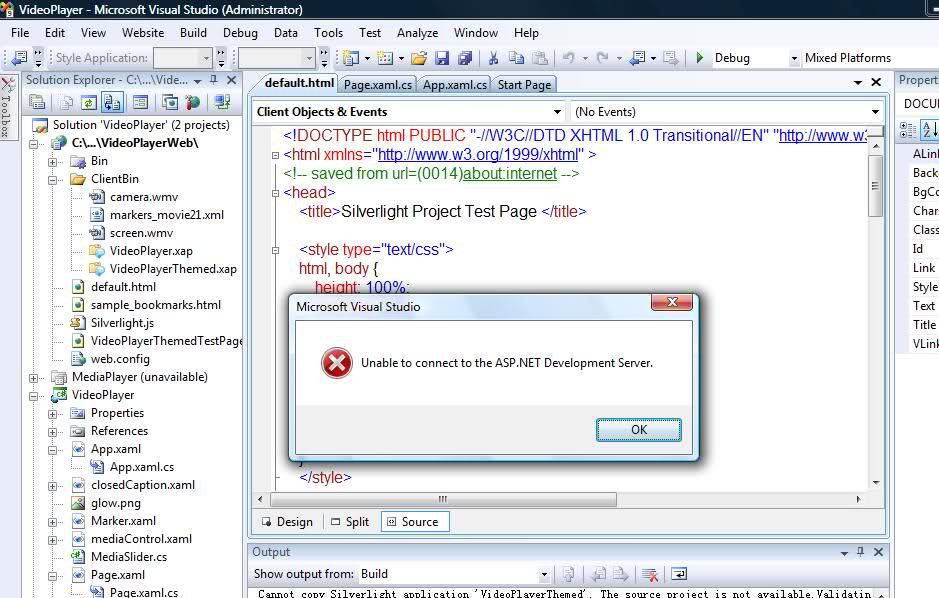The height and width of the screenshot is (598, 939).
Task: Click the Copy Web Site icon
Action: tap(170, 102)
